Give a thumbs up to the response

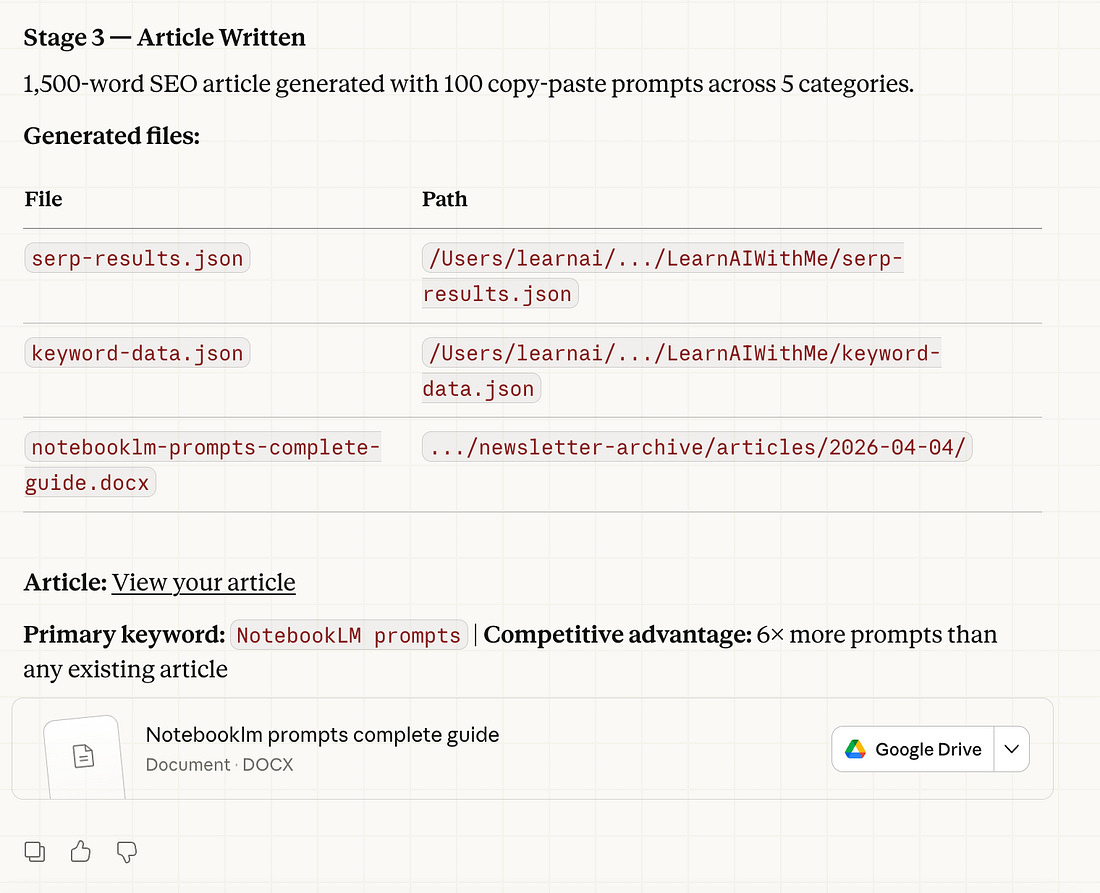(80, 851)
